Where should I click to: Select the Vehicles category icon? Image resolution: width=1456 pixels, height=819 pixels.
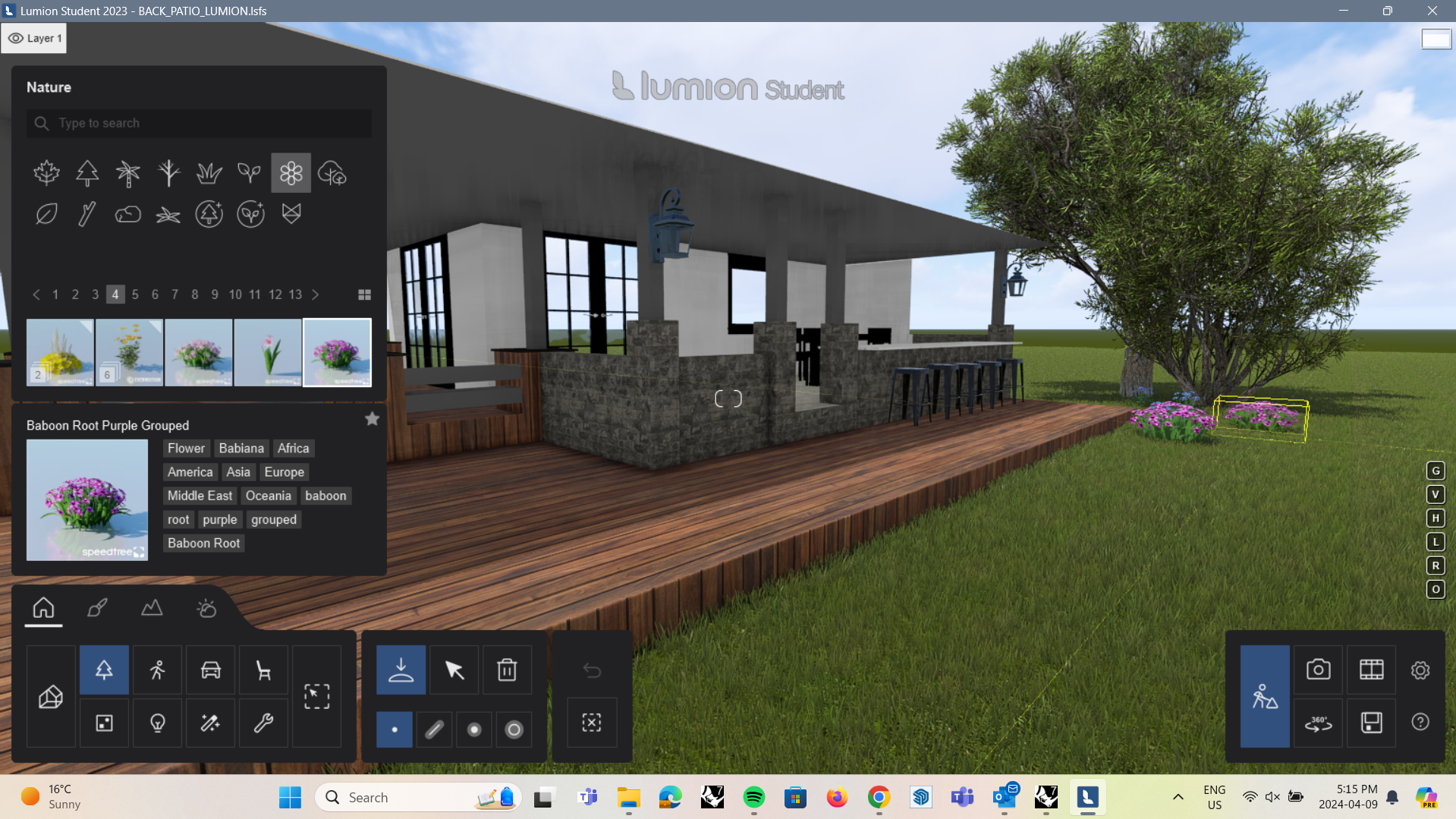pyautogui.click(x=210, y=669)
